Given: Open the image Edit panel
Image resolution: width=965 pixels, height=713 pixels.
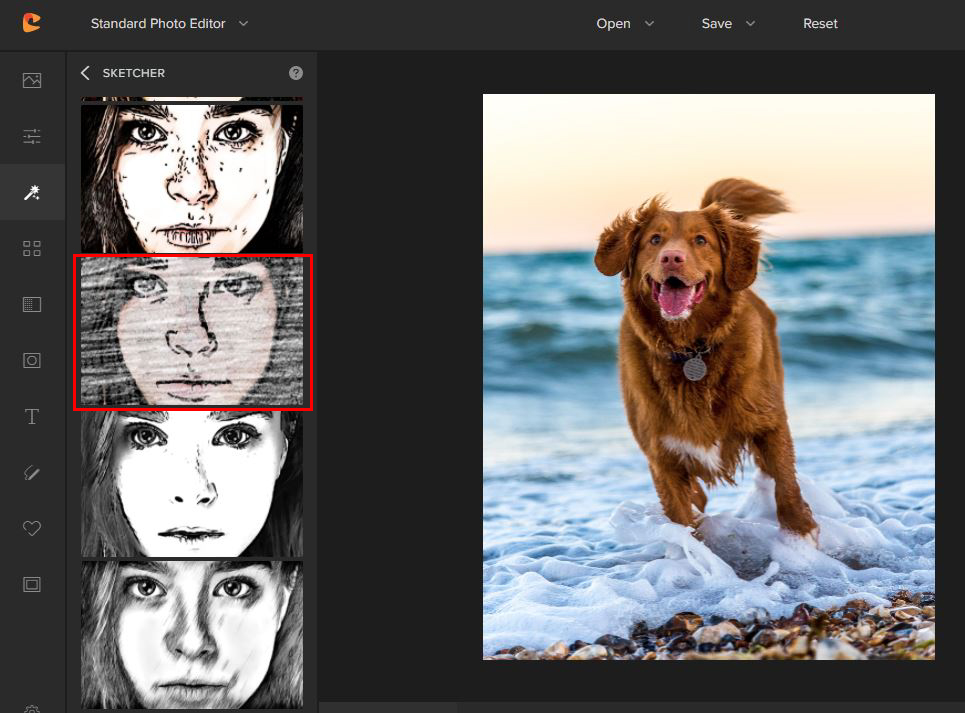Looking at the screenshot, I should coord(32,80).
